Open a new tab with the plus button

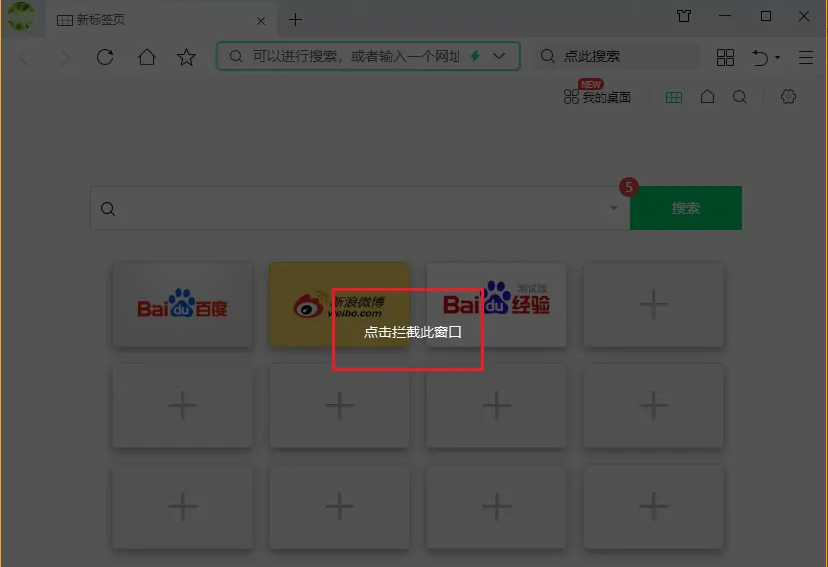click(x=296, y=20)
